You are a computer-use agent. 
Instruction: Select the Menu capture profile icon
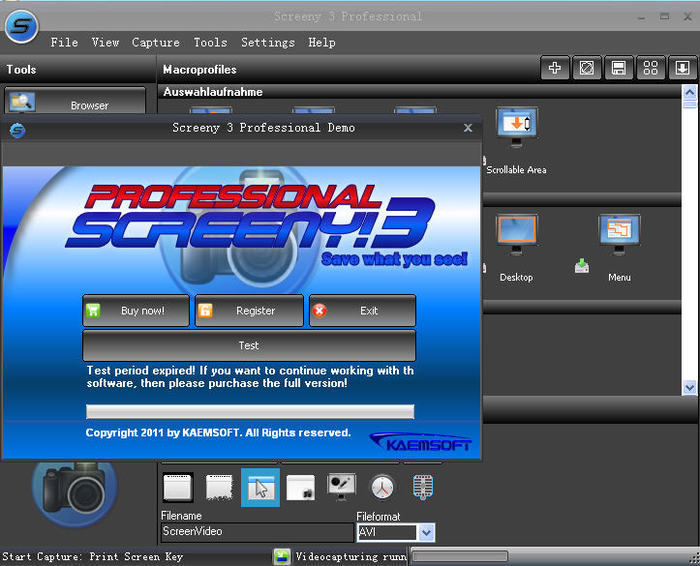click(619, 235)
